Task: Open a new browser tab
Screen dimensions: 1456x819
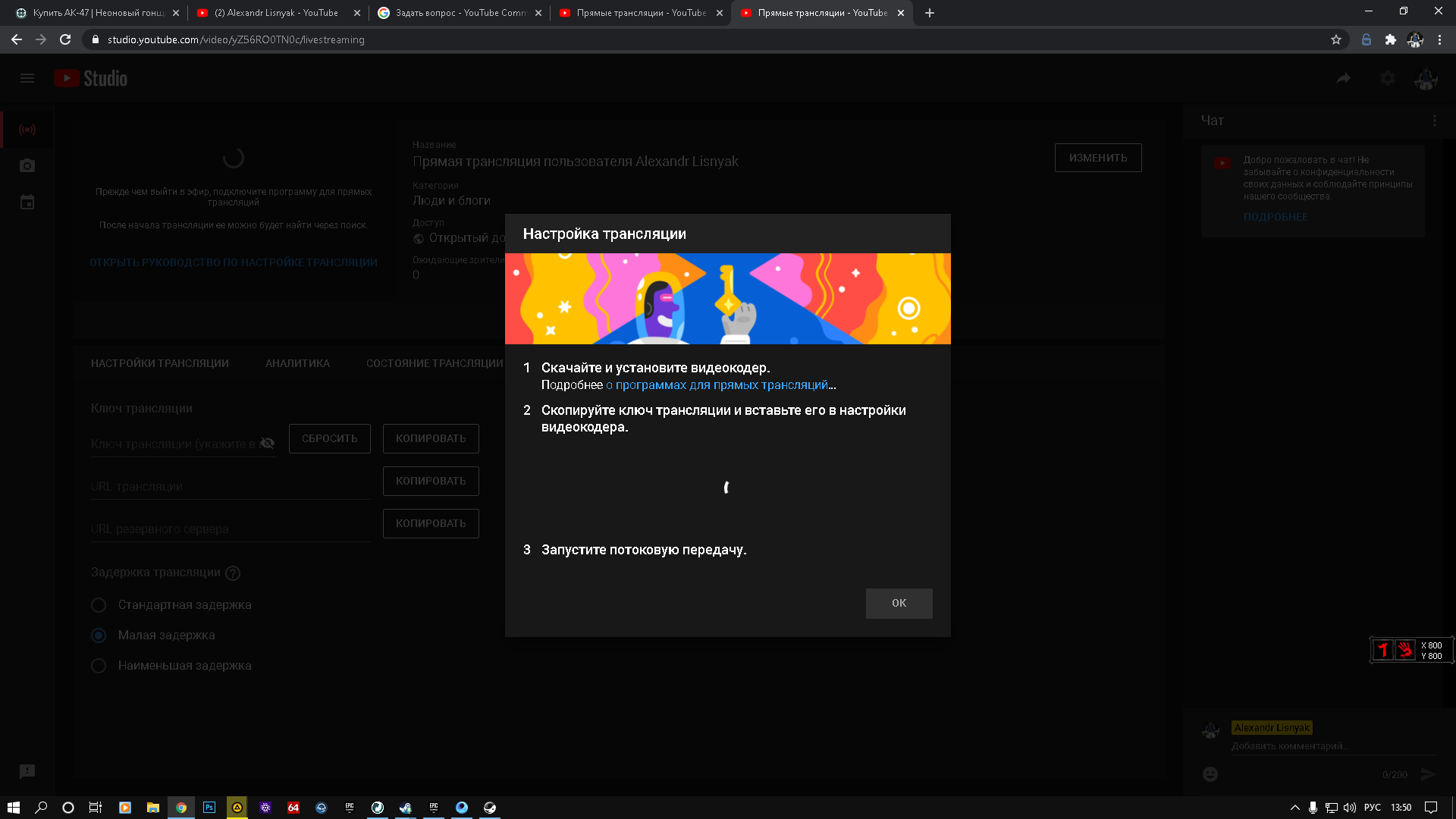Action: (930, 13)
